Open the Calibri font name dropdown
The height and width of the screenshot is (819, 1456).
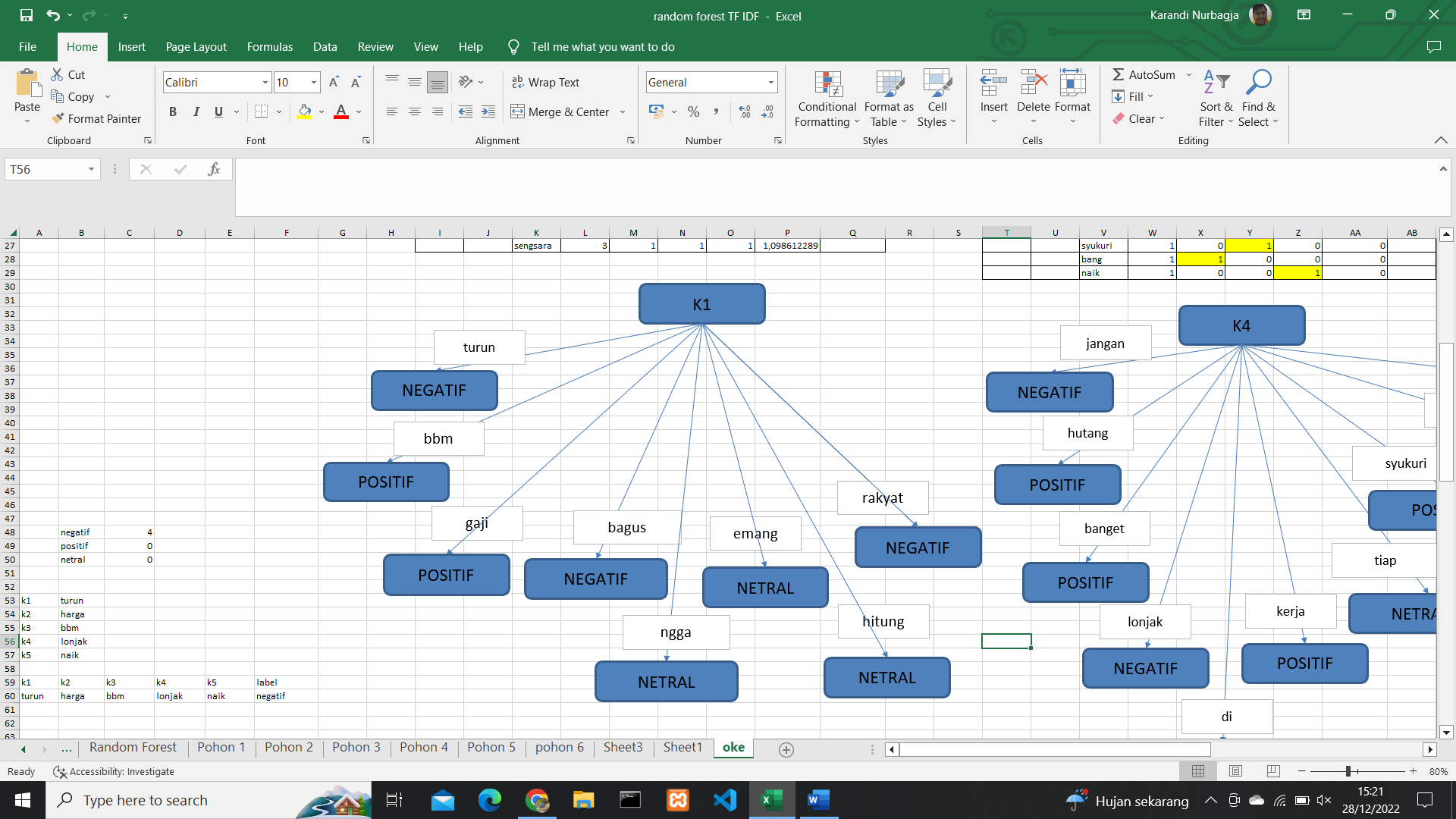[x=265, y=82]
